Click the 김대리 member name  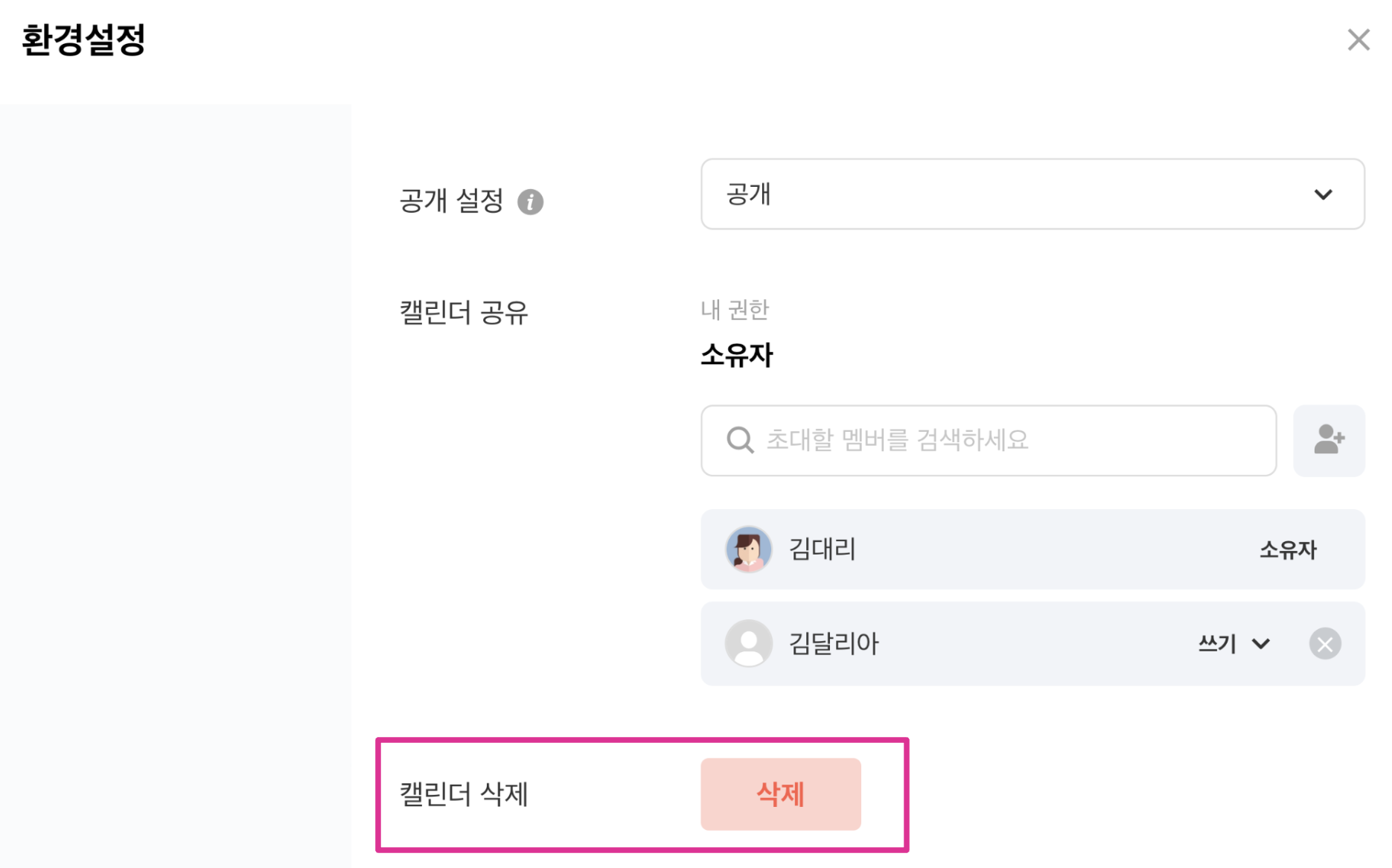(x=822, y=549)
